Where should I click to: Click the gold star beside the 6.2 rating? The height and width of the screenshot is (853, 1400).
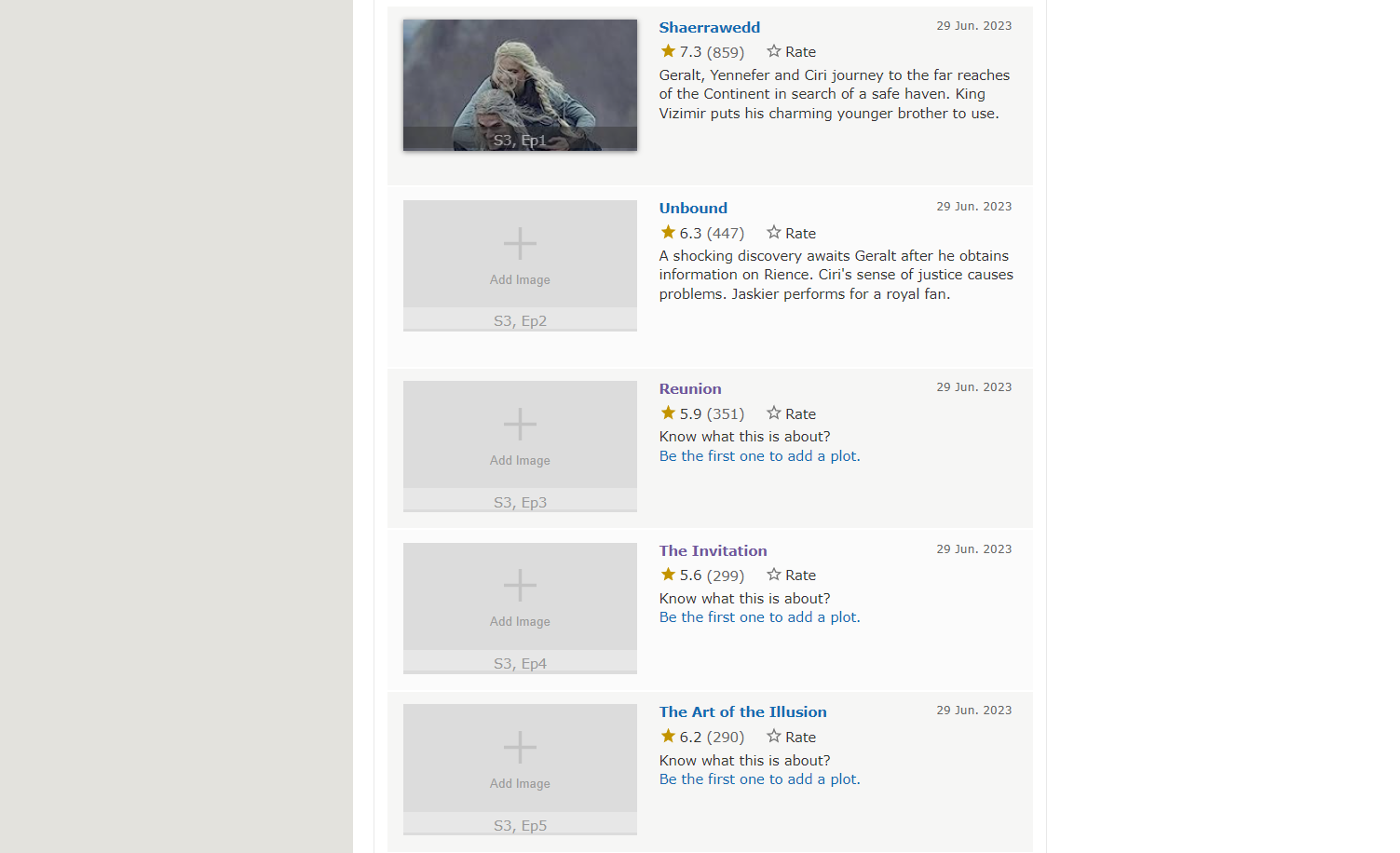click(668, 736)
